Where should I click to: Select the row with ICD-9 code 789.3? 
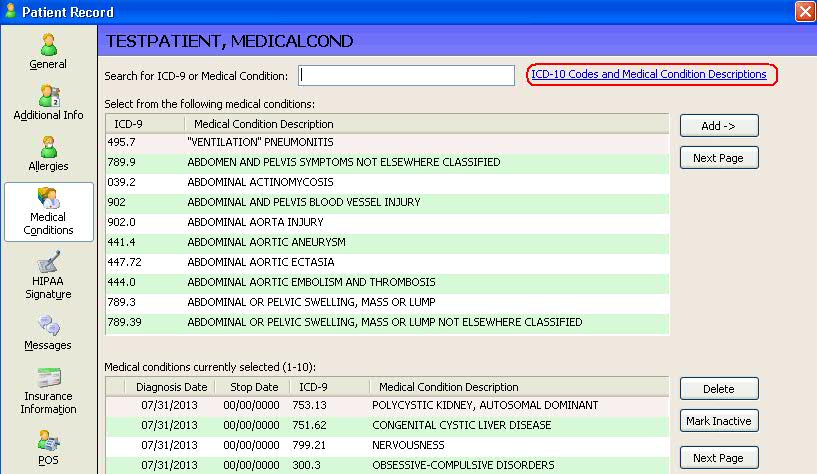pos(388,302)
